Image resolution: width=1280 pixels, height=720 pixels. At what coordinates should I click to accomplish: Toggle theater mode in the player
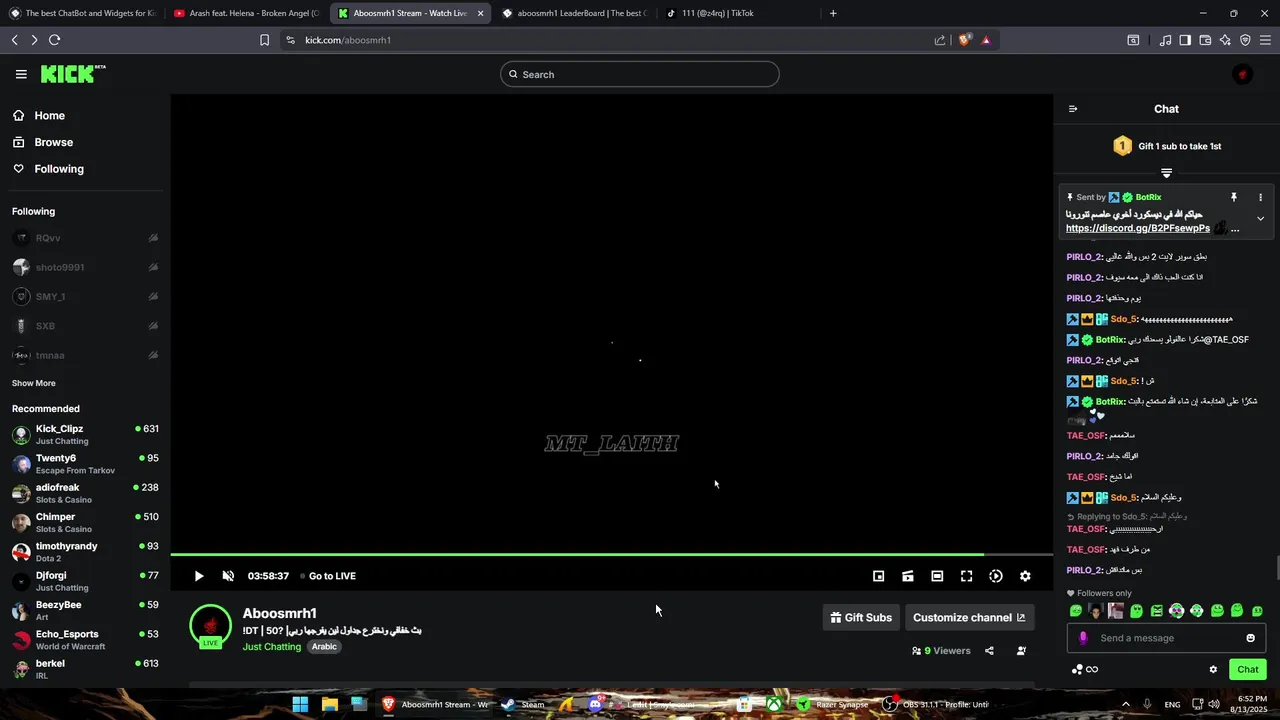(937, 576)
